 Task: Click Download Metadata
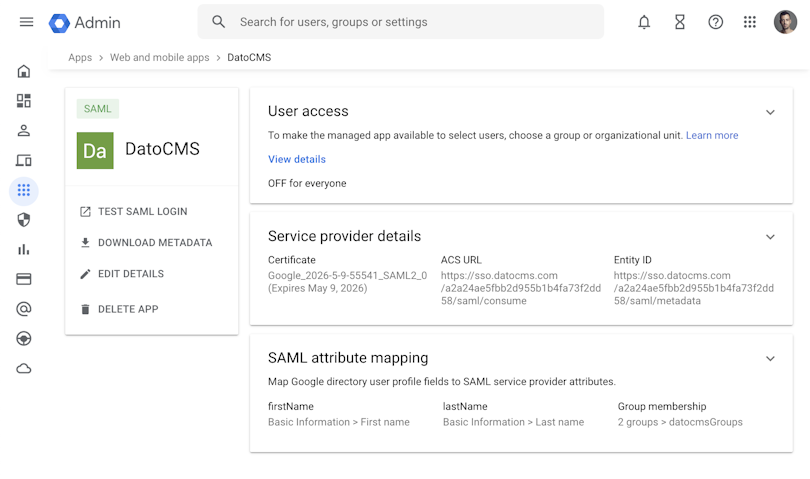click(x=146, y=242)
